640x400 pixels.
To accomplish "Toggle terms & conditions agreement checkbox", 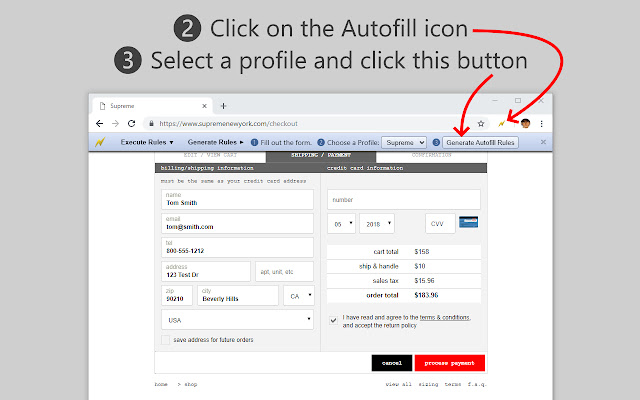I will [x=333, y=320].
